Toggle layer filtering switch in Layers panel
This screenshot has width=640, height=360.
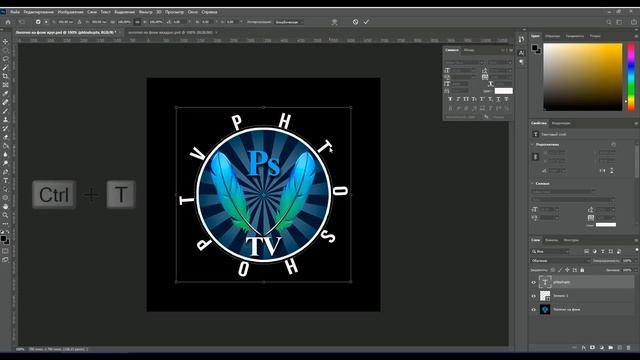(x=636, y=250)
